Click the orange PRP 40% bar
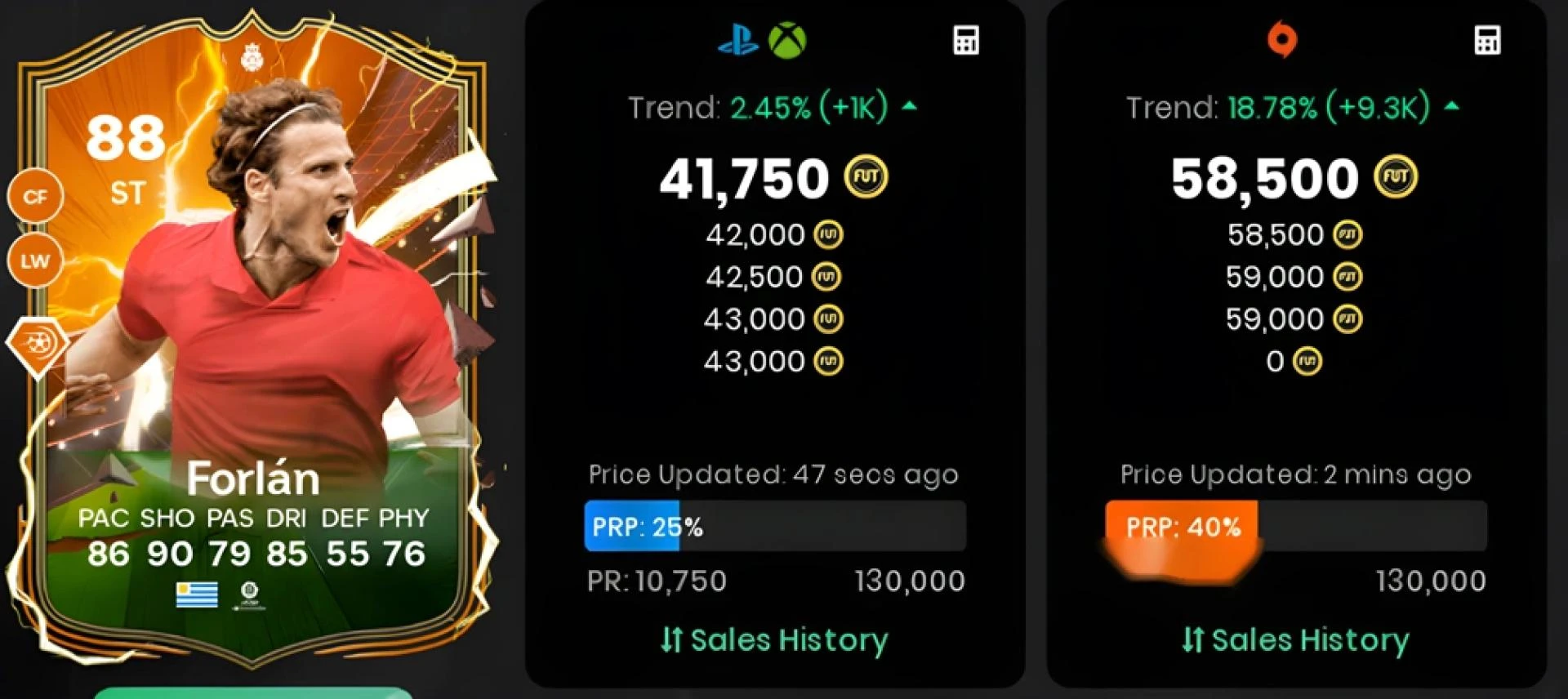 [x=1181, y=527]
